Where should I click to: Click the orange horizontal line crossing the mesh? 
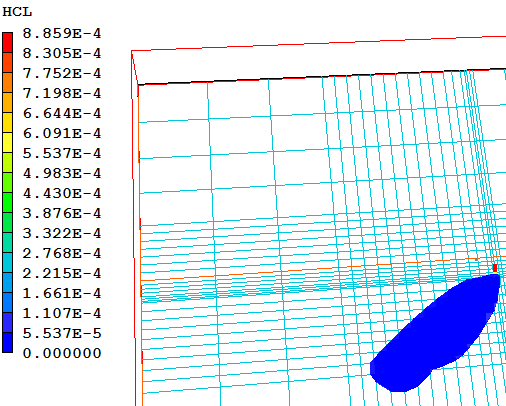pyautogui.click(x=323, y=269)
